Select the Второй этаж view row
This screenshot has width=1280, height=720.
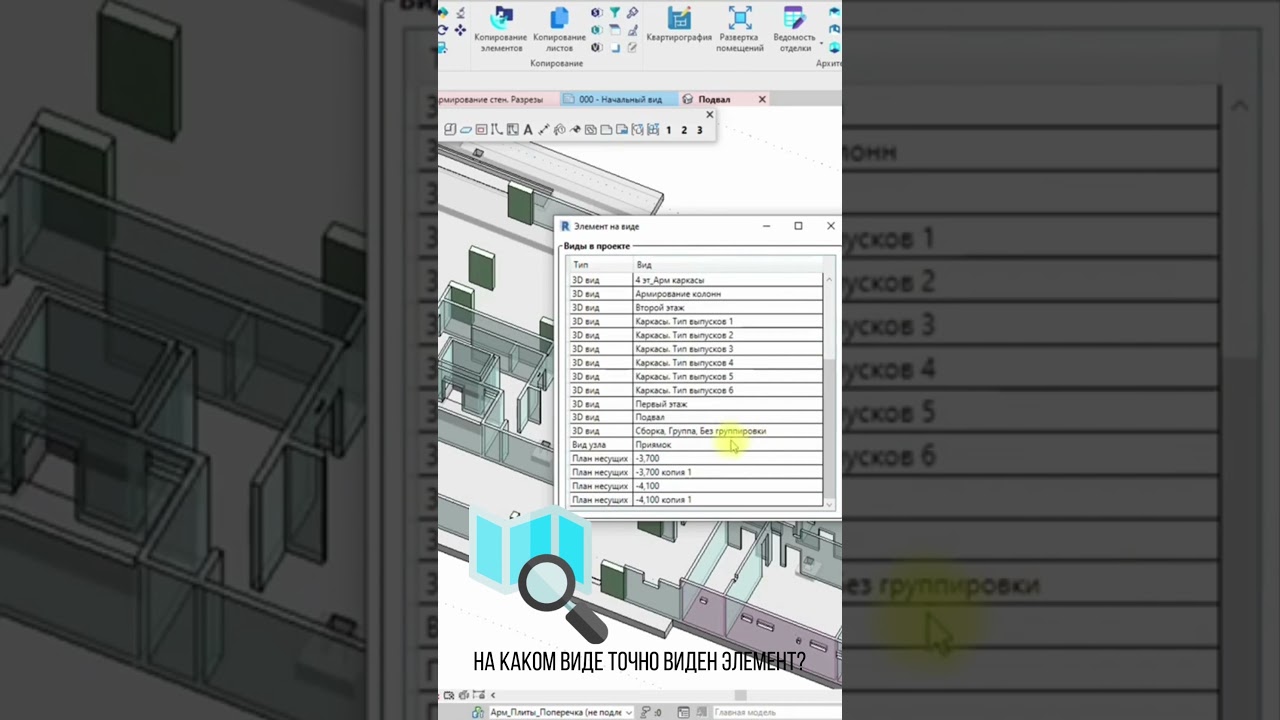(696, 308)
